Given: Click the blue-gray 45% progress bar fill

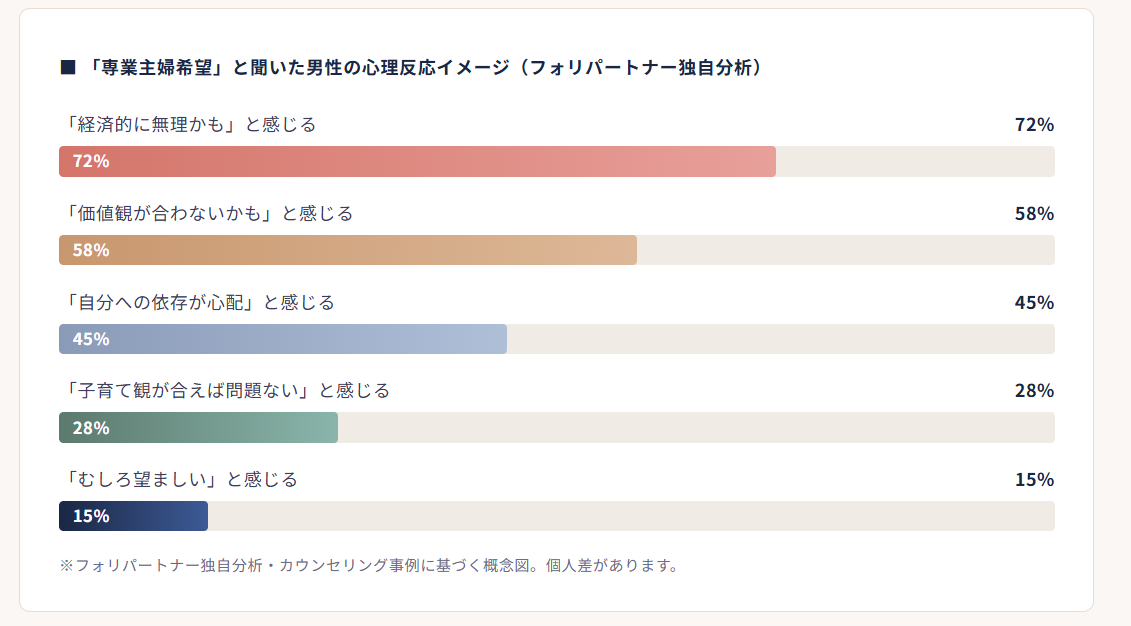Looking at the screenshot, I should coord(283,339).
